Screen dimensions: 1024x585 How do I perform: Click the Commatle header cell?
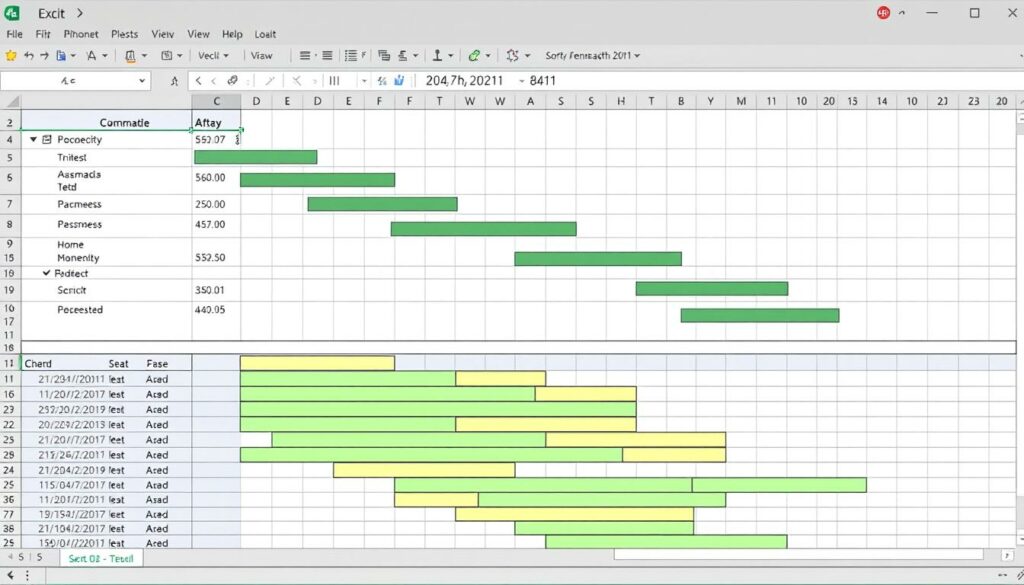(x=106, y=122)
